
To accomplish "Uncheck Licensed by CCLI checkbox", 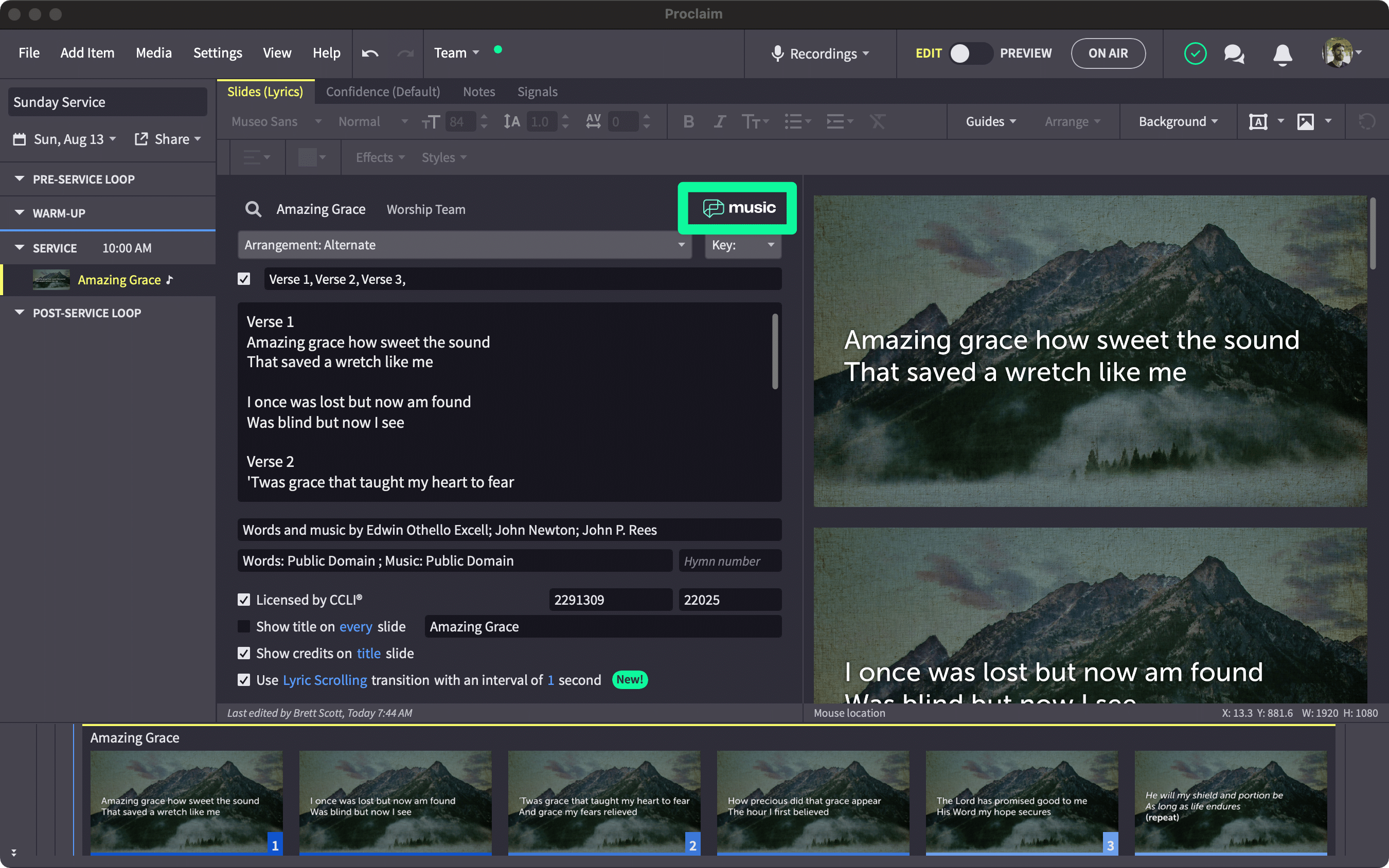I will [x=244, y=600].
